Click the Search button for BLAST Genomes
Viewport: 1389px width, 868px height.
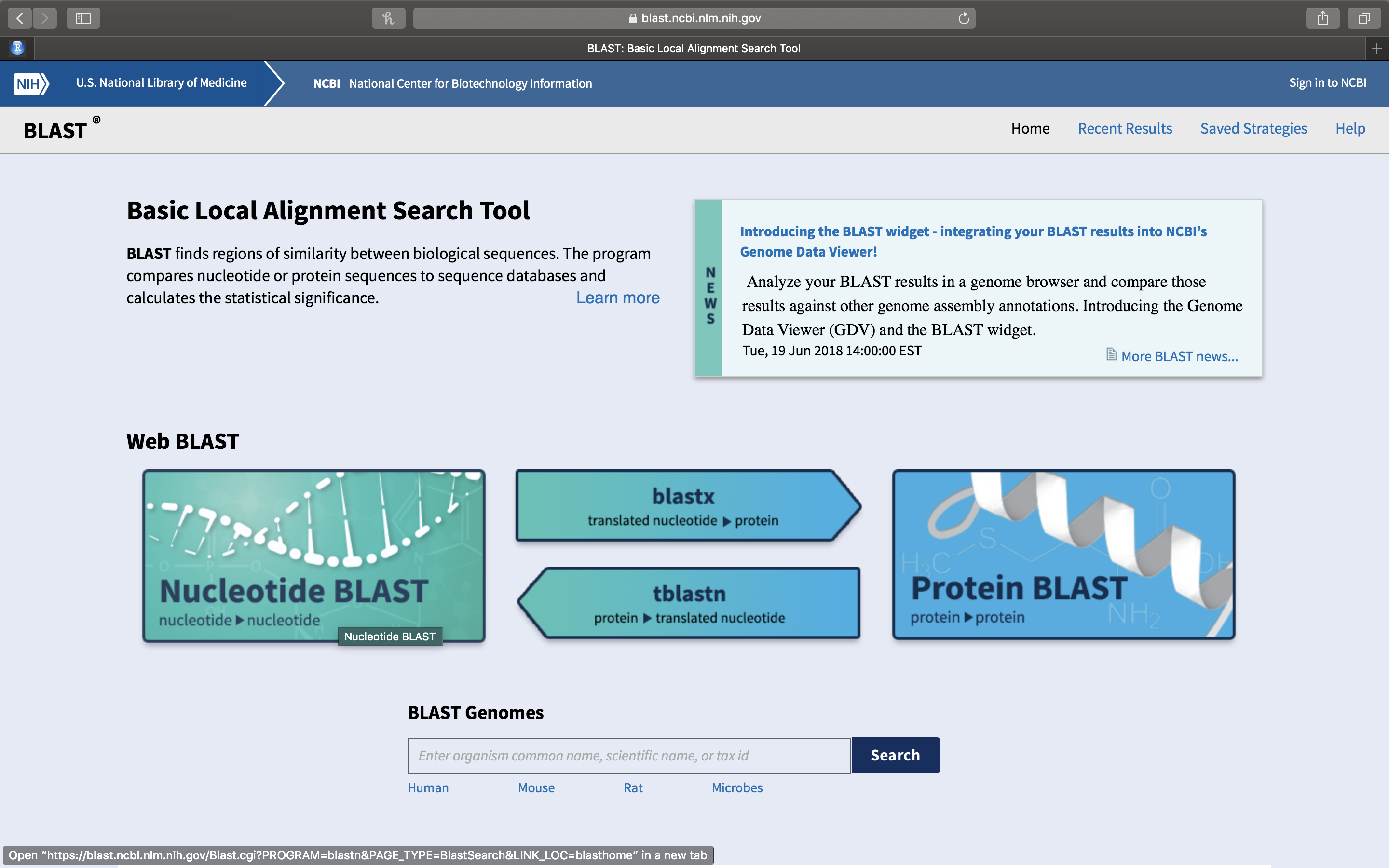[895, 755]
